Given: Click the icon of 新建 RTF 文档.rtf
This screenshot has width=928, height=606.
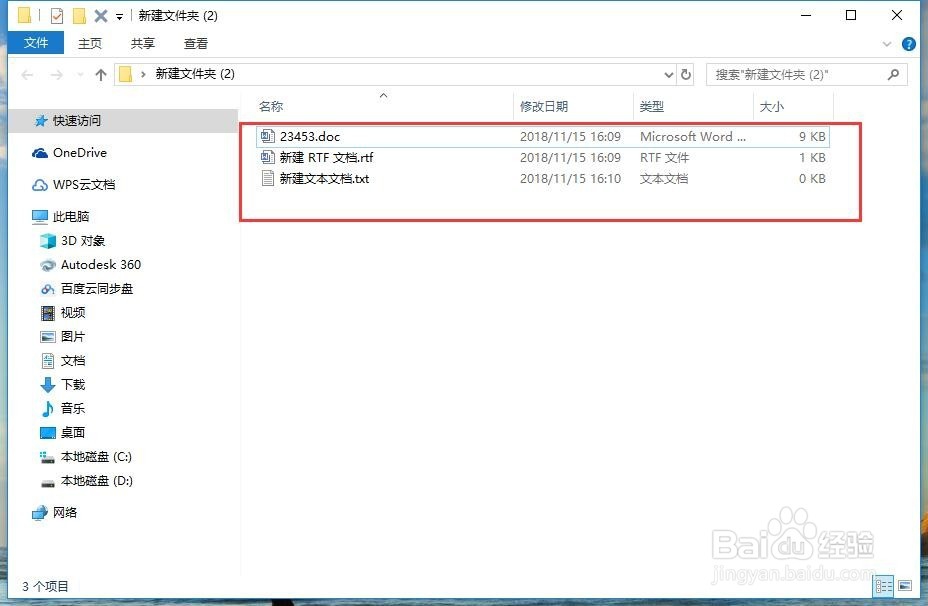Looking at the screenshot, I should [268, 157].
